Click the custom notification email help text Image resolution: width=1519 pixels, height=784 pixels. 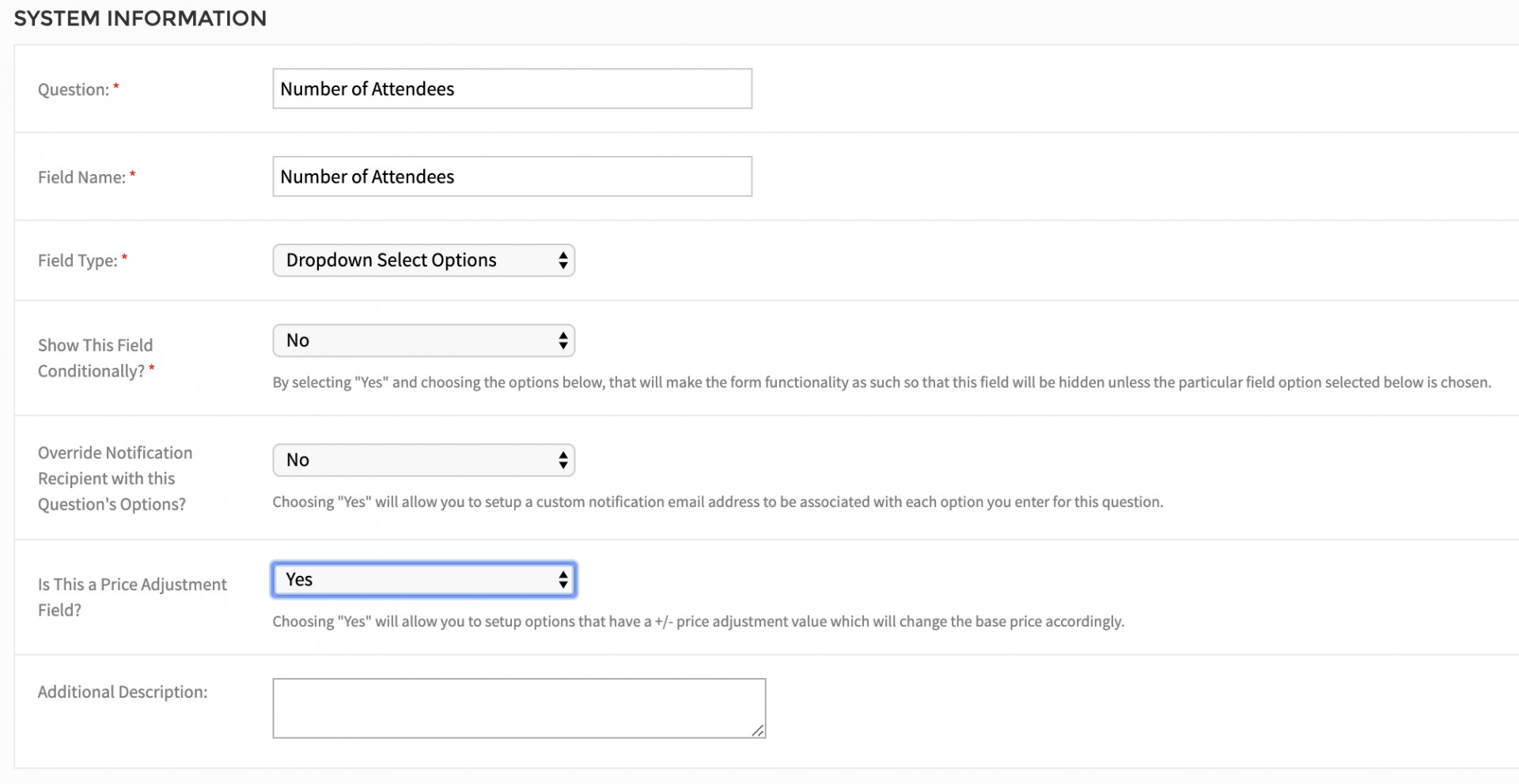(x=718, y=502)
